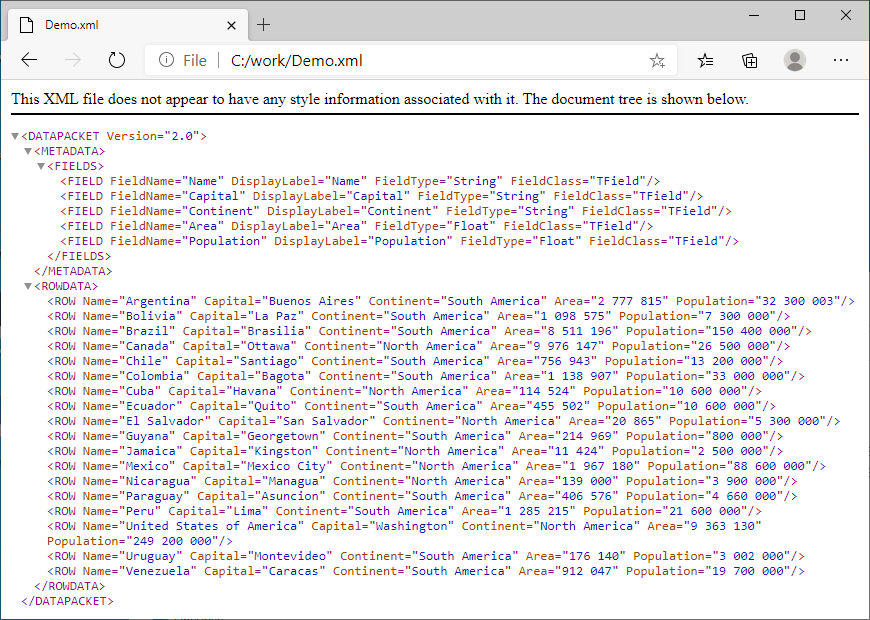Open the user profile avatar
Image resolution: width=870 pixels, height=620 pixels.
click(x=795, y=60)
